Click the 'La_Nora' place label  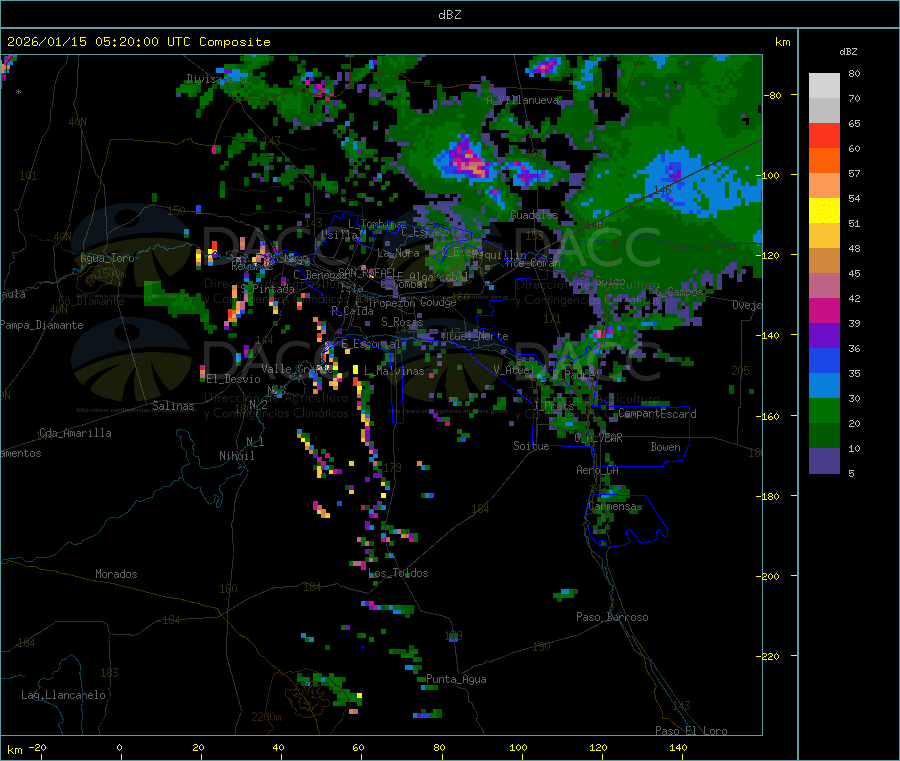(398, 253)
